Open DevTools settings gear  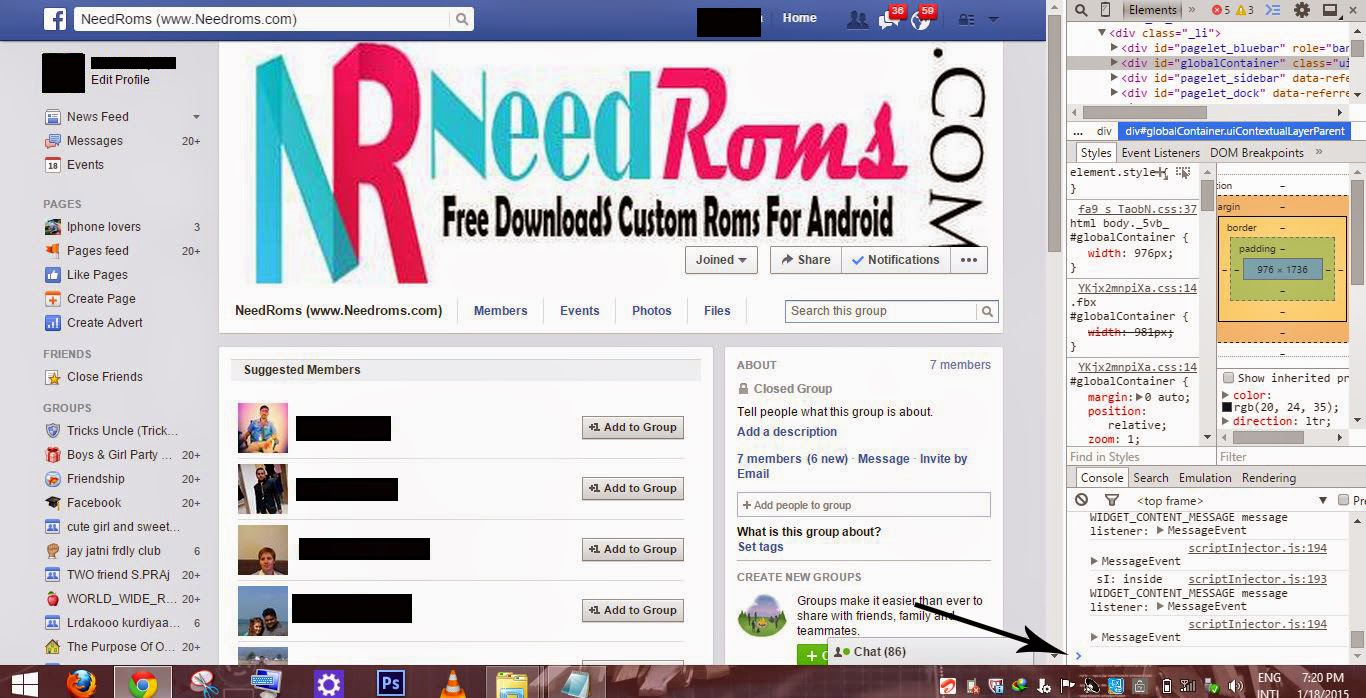[1302, 10]
